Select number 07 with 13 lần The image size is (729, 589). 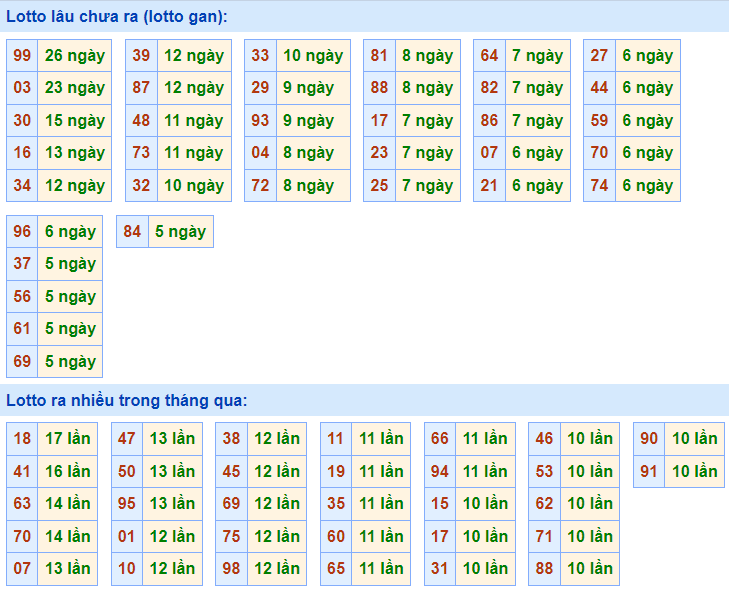[22, 569]
